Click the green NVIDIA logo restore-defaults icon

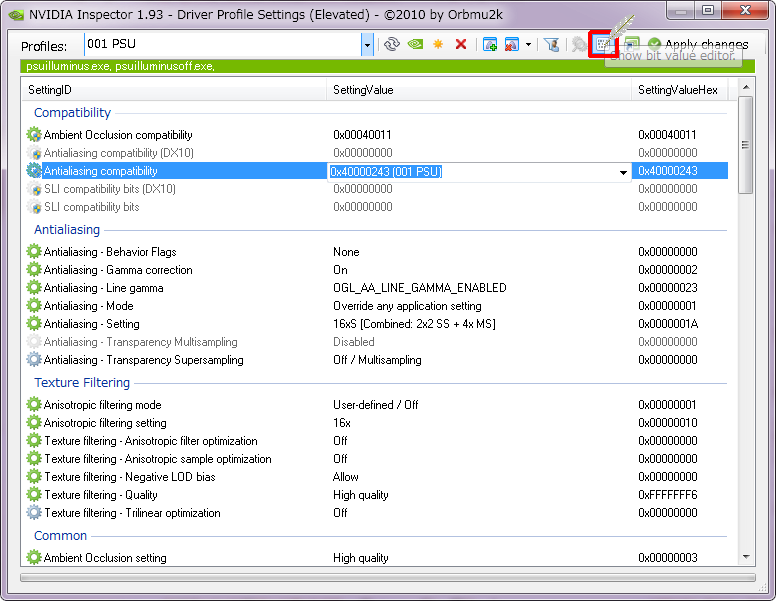tap(415, 45)
